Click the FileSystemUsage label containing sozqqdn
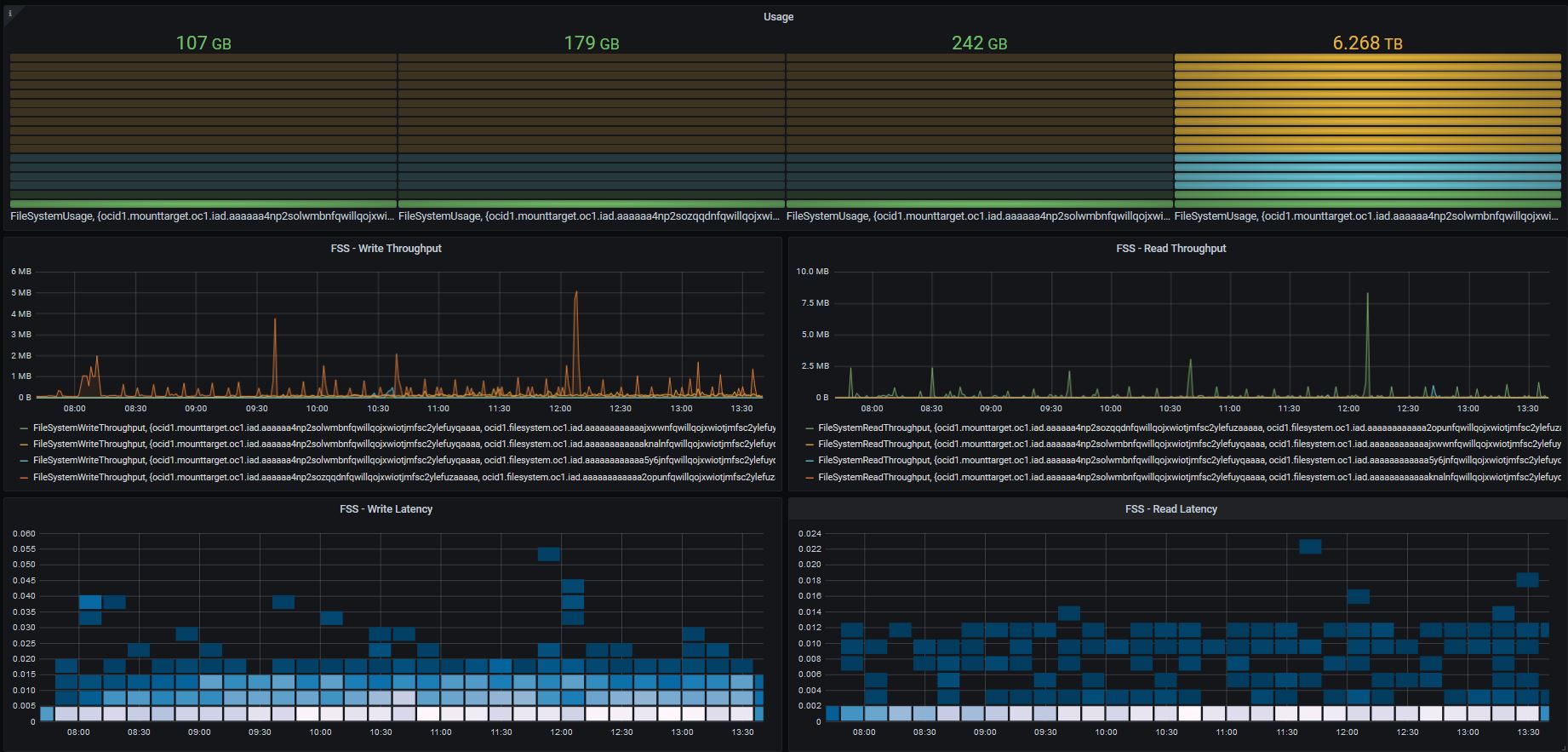 click(x=589, y=216)
